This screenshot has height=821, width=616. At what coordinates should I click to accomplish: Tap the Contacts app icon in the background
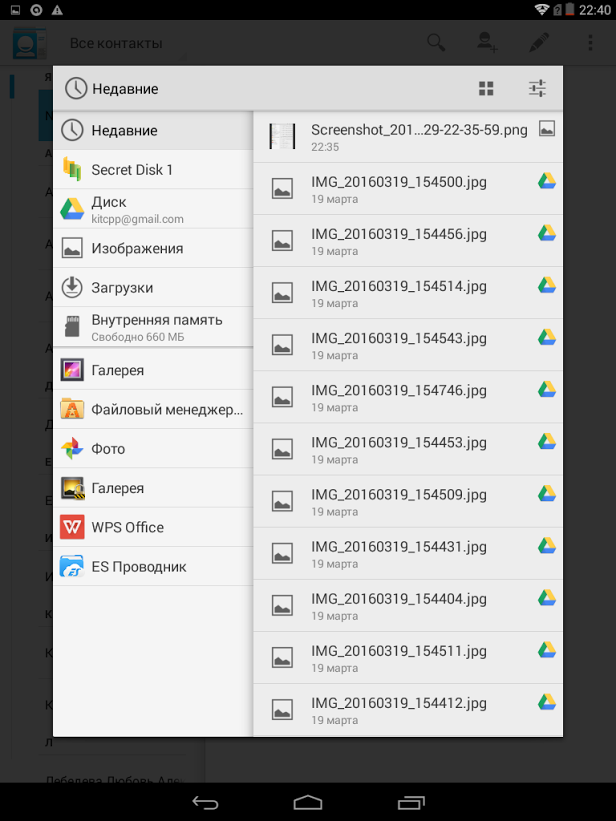(29, 43)
